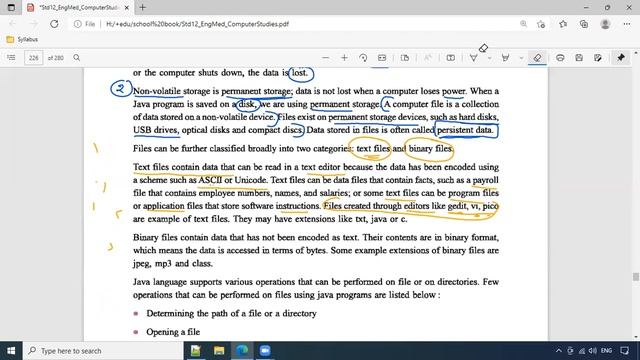Select the Draw pen tool

pos(473,58)
